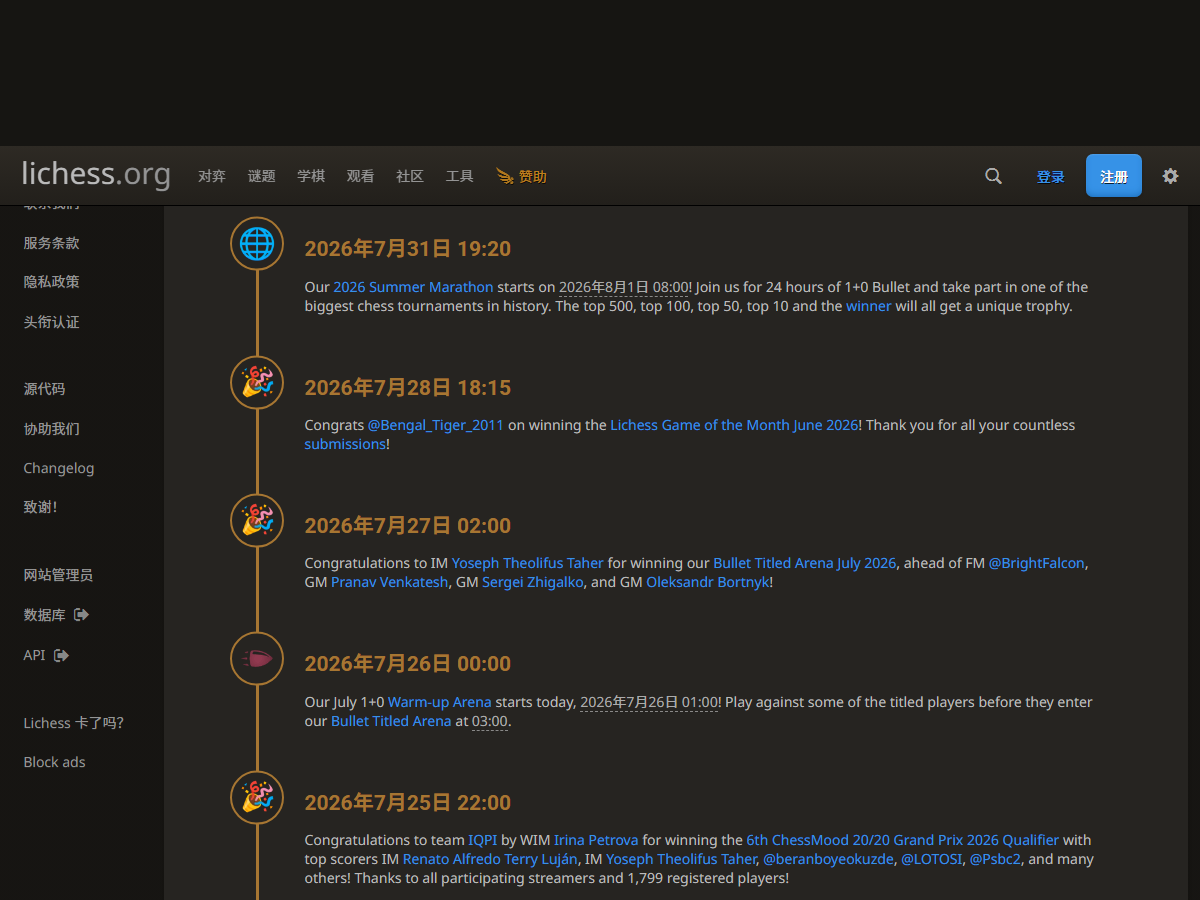Open @Psbc2 profile link

995,859
